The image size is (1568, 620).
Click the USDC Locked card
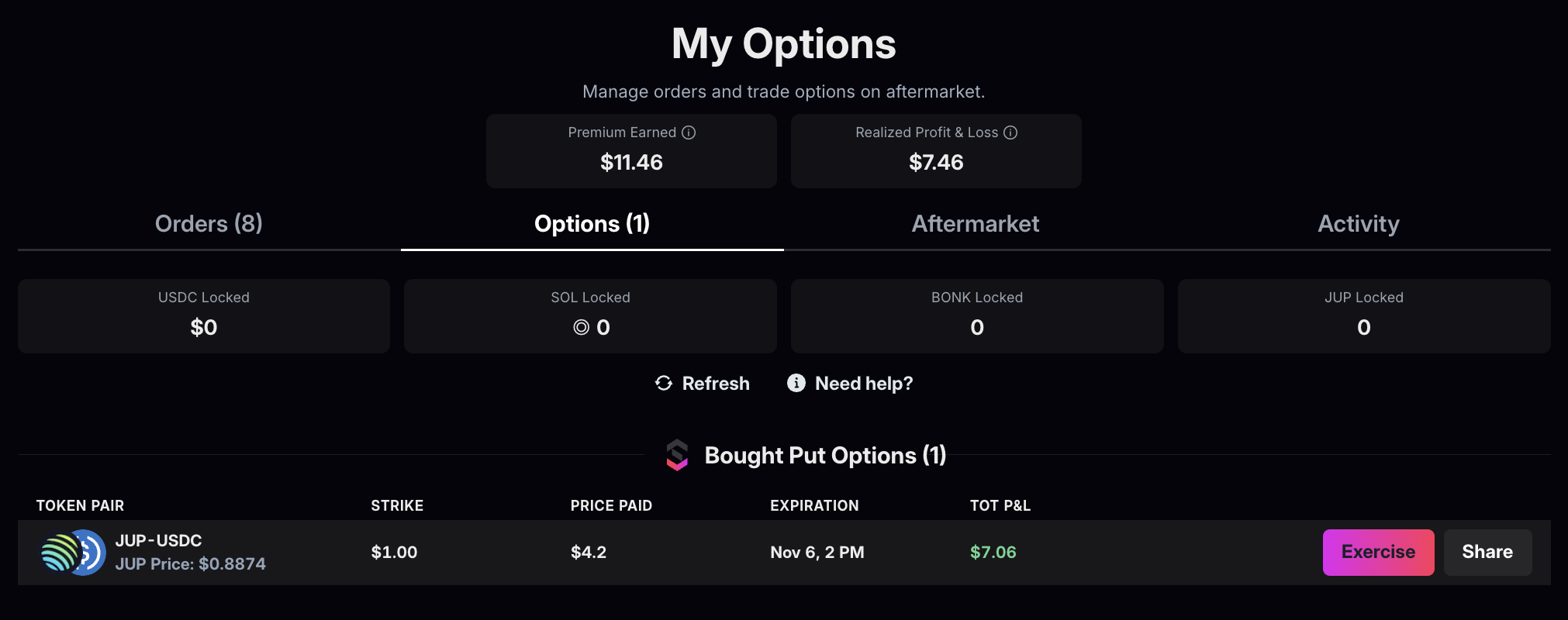(204, 316)
